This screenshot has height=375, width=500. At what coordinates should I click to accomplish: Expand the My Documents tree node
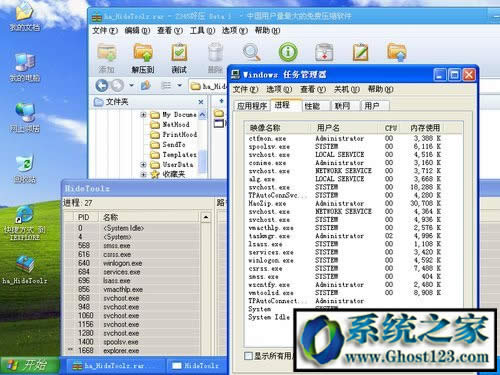tap(143, 115)
